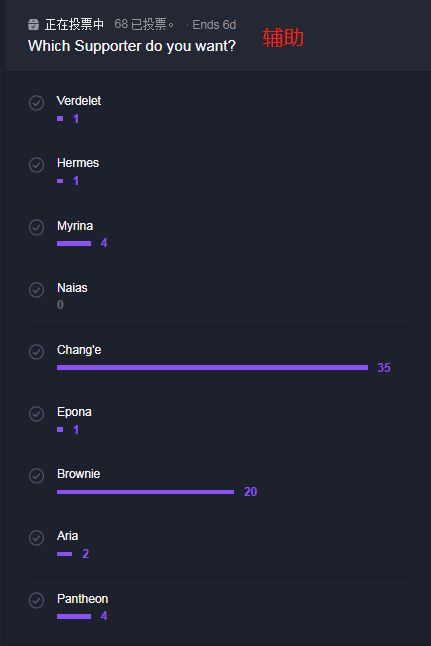Select the Myrina vote circle
Screen dimensions: 431x646
(37, 227)
